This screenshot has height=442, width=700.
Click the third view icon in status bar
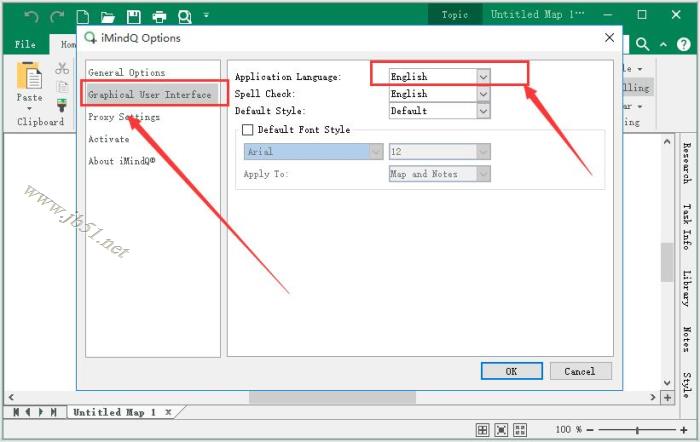(x=520, y=430)
